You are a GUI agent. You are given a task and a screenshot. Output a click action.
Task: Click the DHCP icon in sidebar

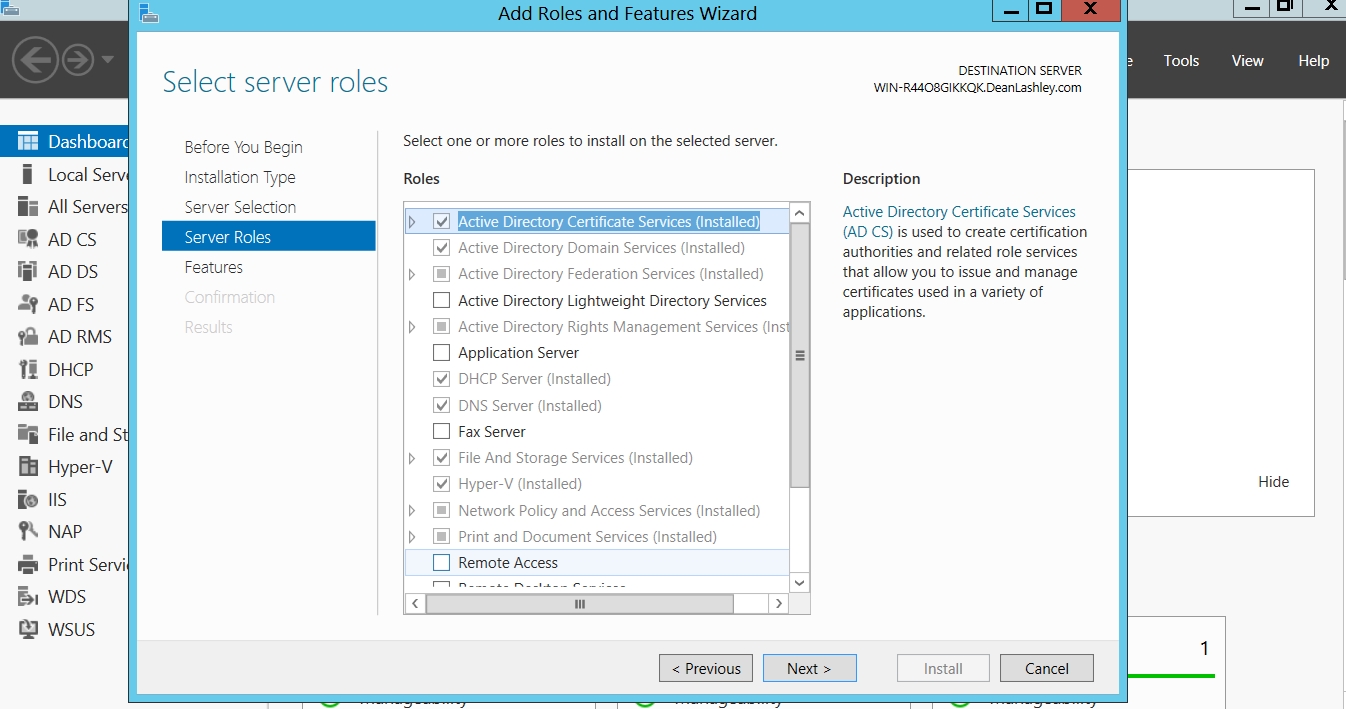(x=28, y=370)
